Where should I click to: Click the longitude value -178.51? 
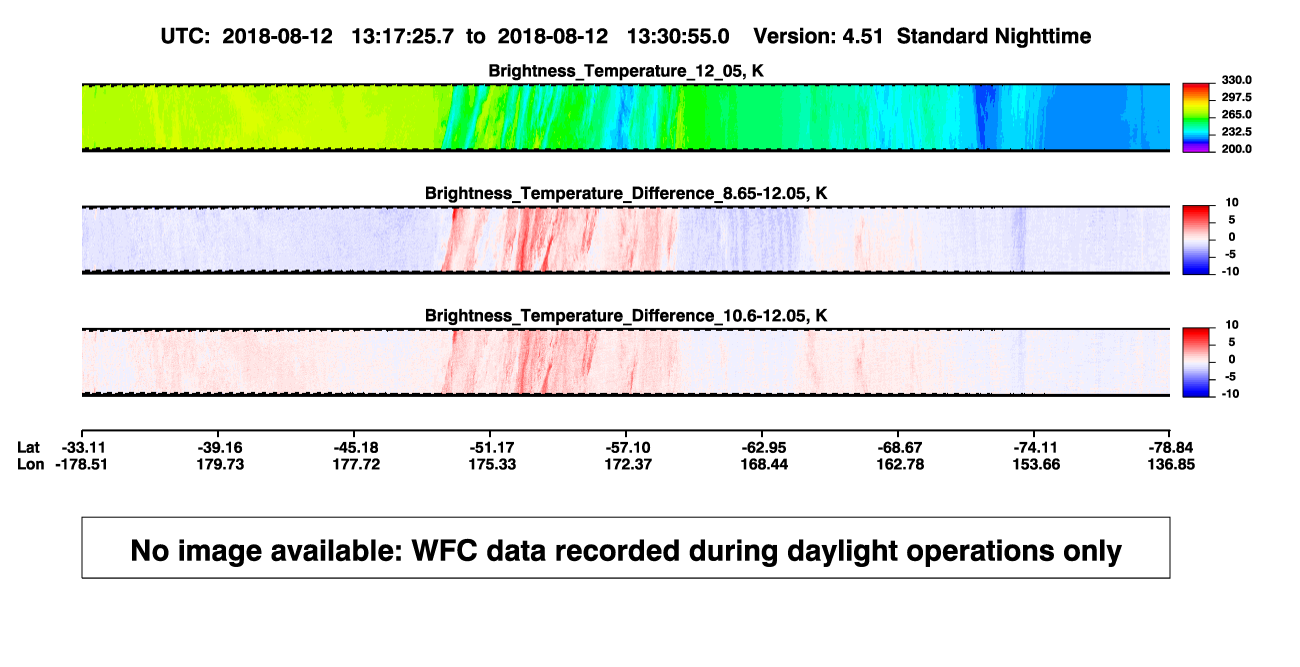(x=83, y=465)
